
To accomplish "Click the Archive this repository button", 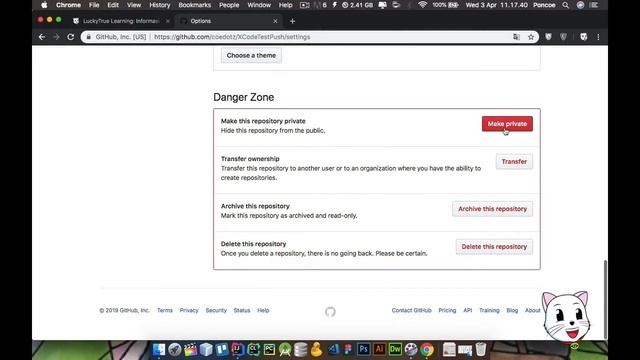I will coord(492,209).
